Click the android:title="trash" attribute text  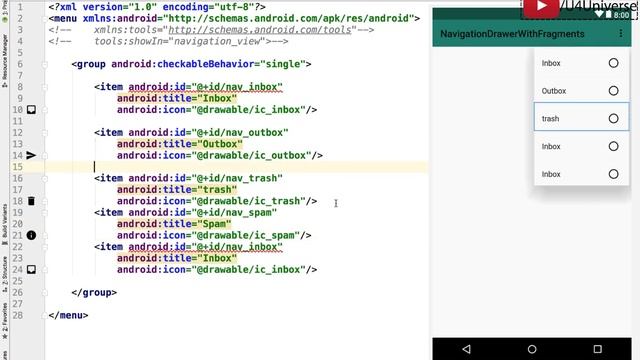point(177,190)
